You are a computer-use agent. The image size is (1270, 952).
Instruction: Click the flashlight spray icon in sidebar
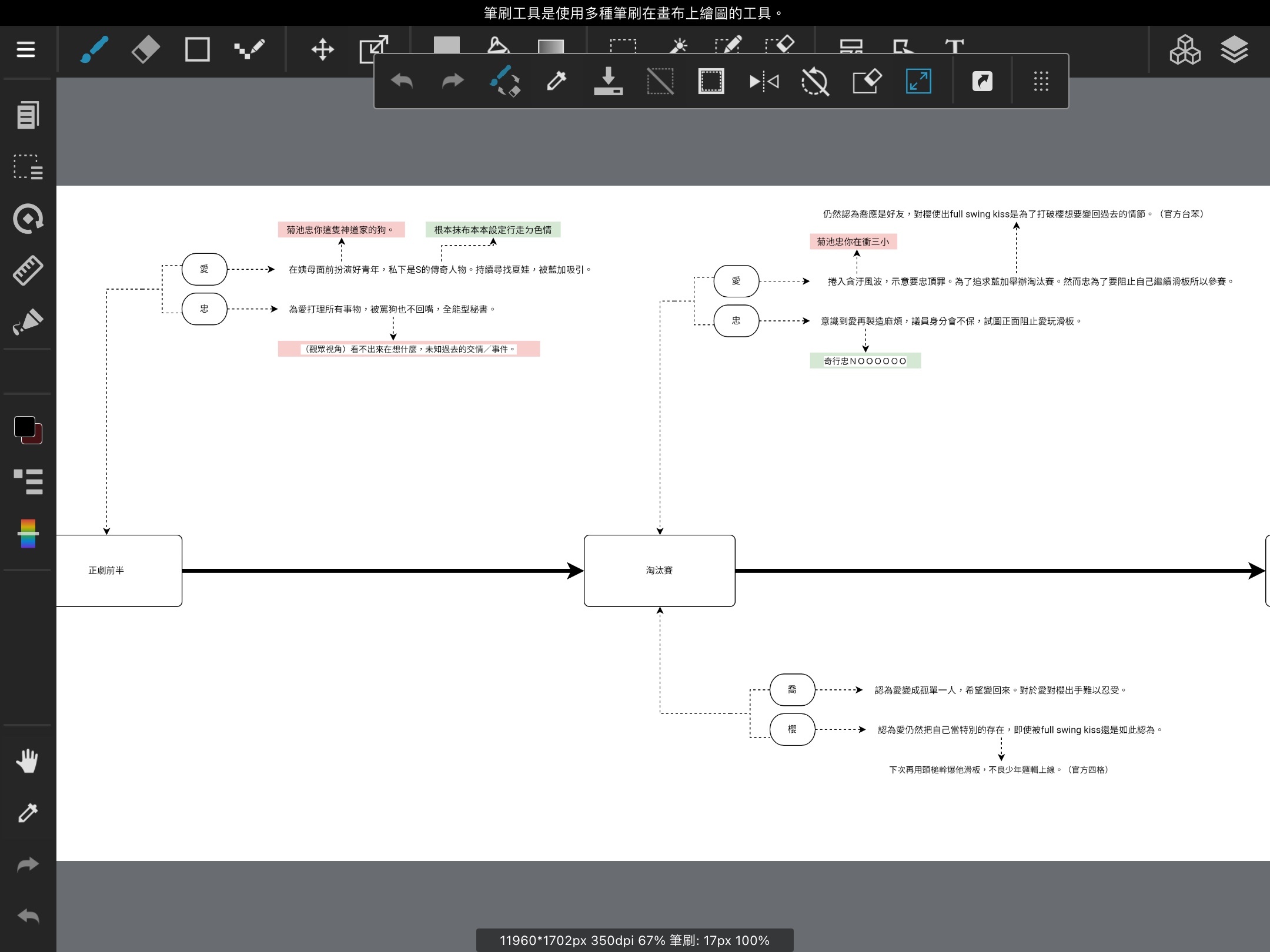28,321
